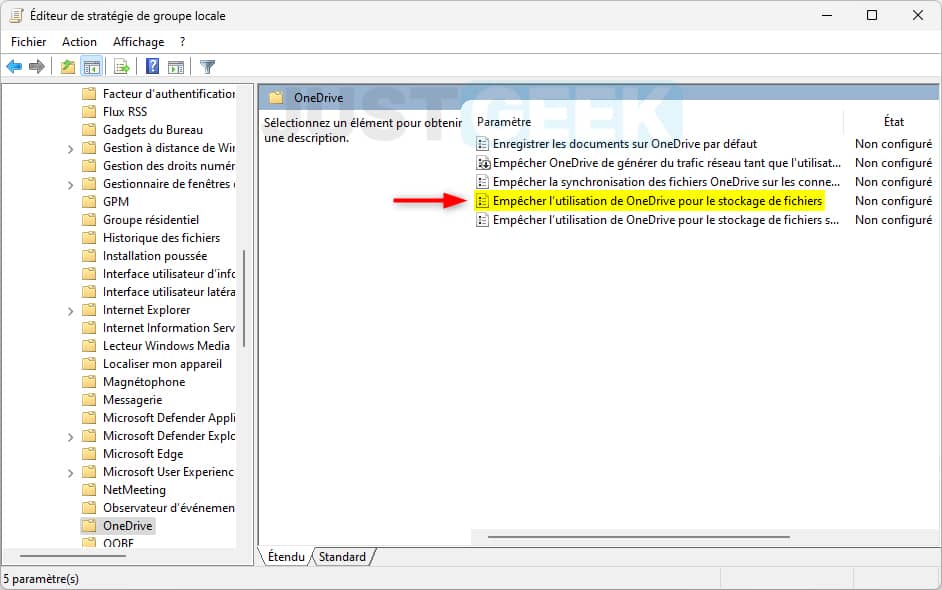Screen dimensions: 942x590
Task: Select Microsoft Edge tree item
Action: pos(143,454)
